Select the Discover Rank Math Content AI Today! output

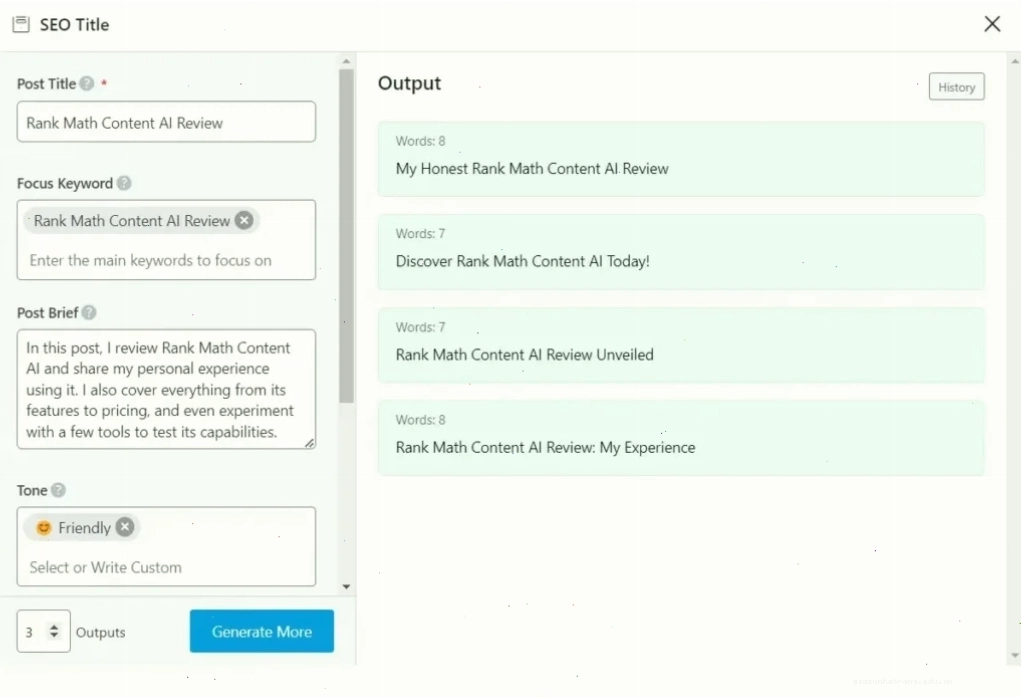pyautogui.click(x=681, y=252)
